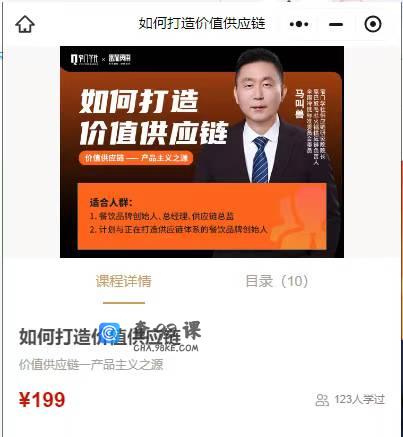This screenshot has height=437, width=403.
Task: Click the learners count people icon
Action: pos(322,400)
